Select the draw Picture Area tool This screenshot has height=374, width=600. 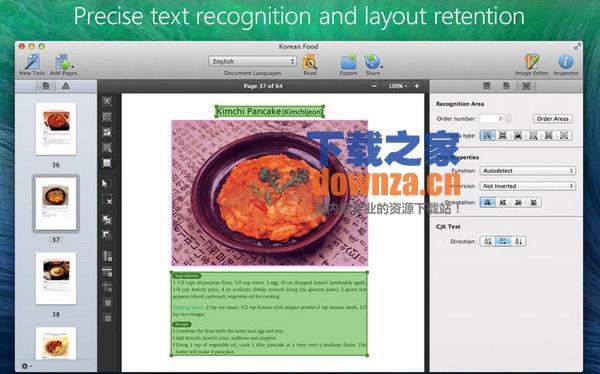tap(107, 132)
